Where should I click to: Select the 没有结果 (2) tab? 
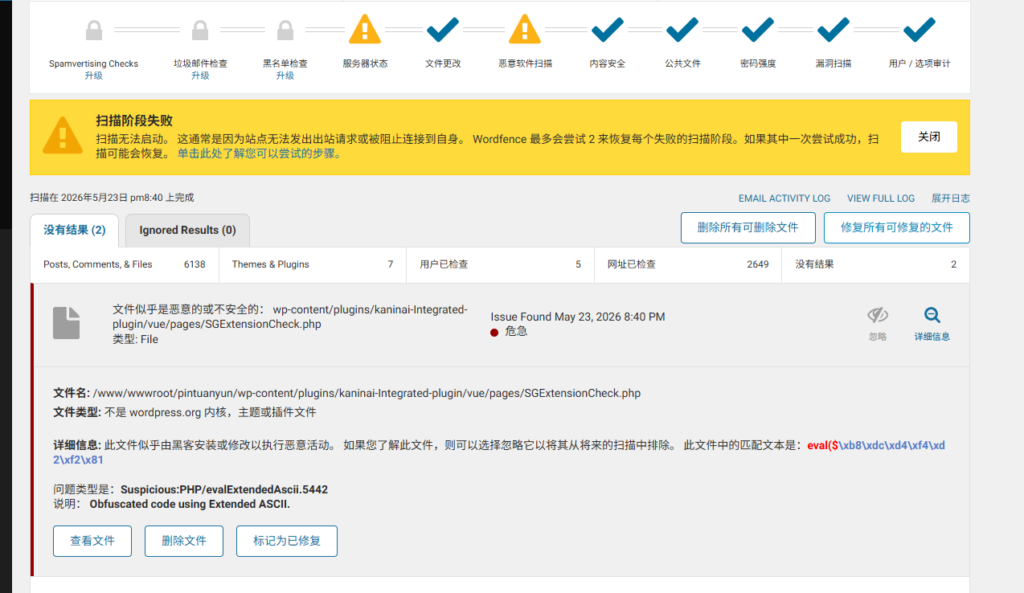(x=74, y=231)
